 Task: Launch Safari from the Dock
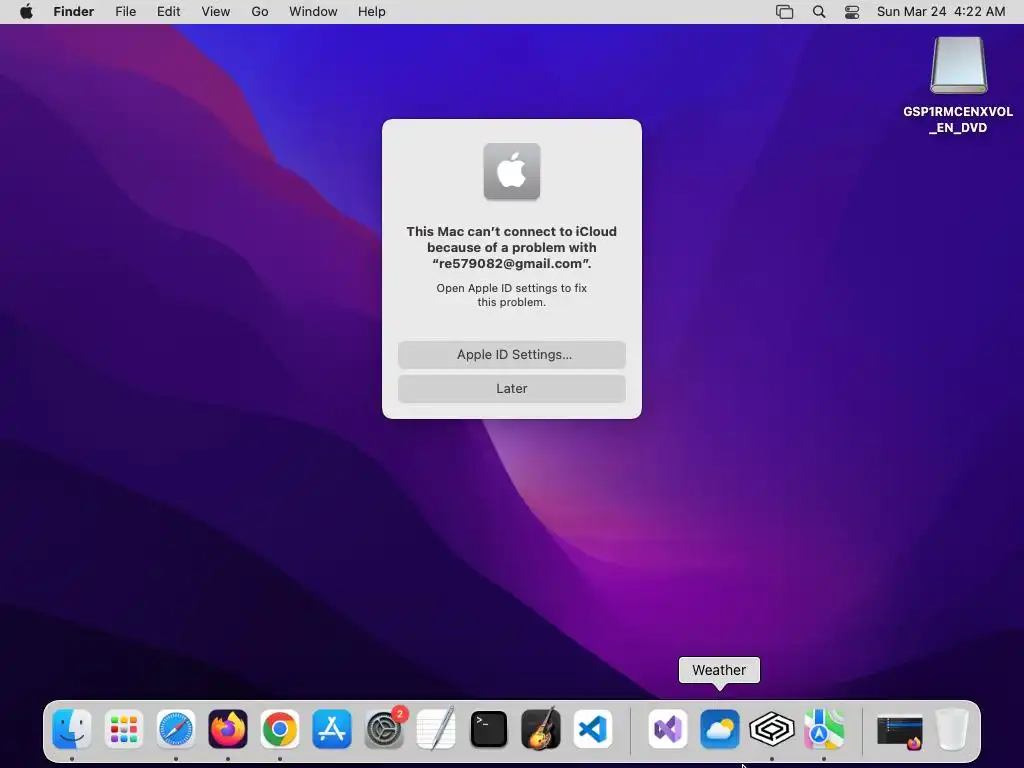point(176,729)
